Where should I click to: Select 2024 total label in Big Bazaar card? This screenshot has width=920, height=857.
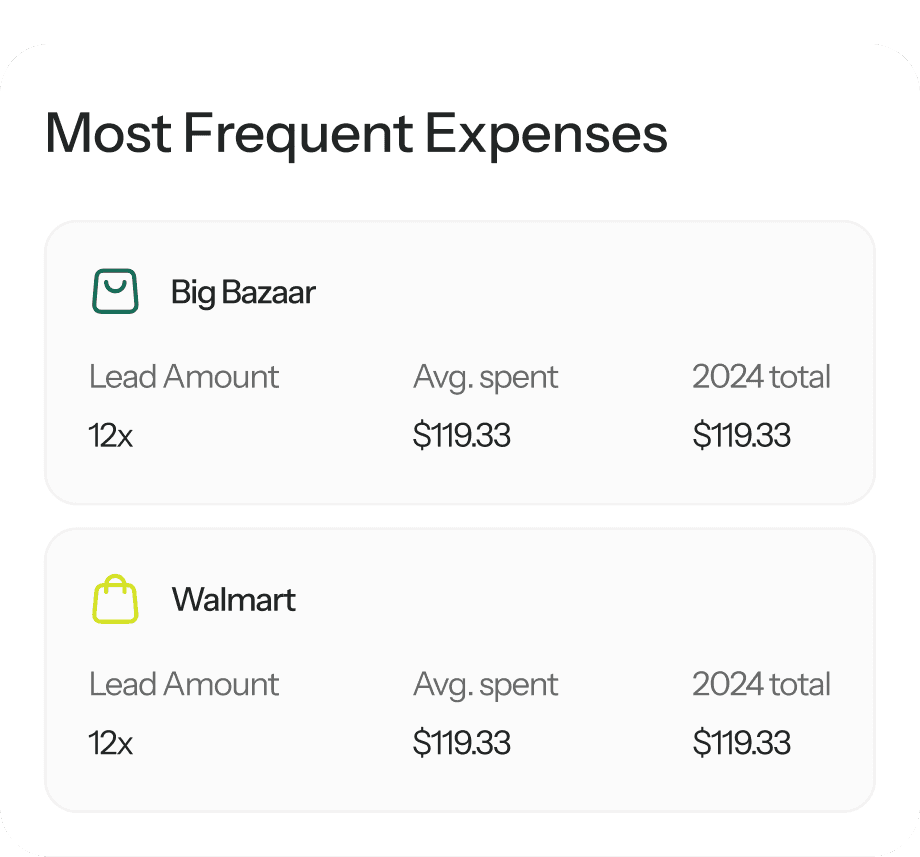(761, 376)
